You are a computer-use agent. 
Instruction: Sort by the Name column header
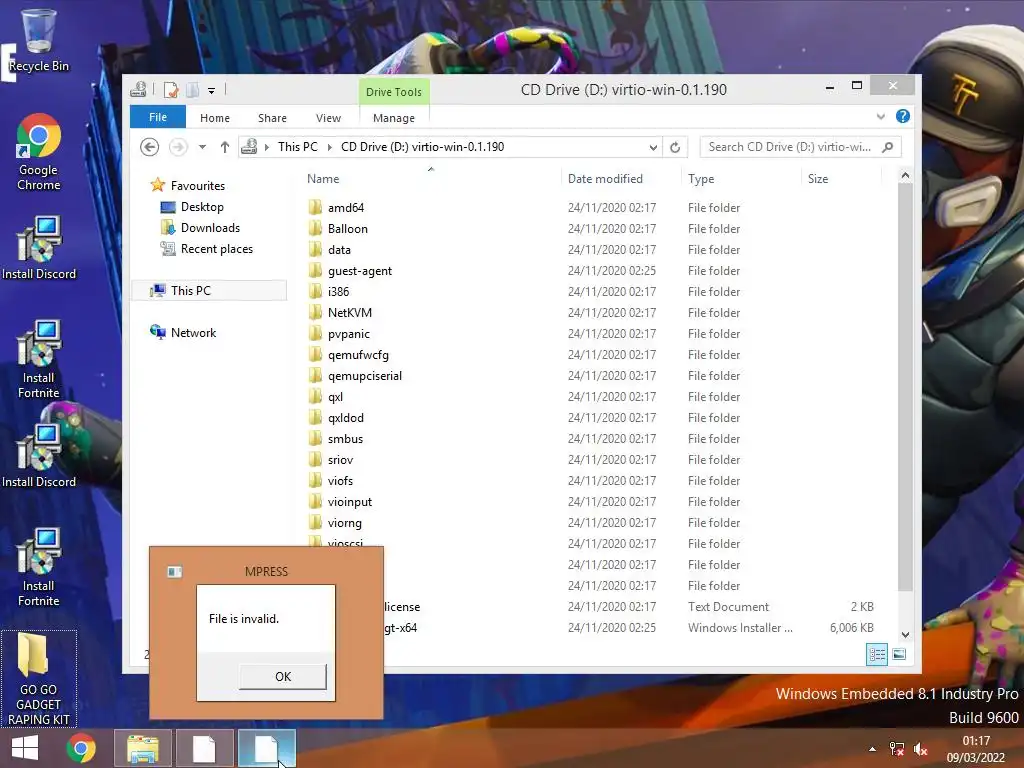(x=323, y=179)
